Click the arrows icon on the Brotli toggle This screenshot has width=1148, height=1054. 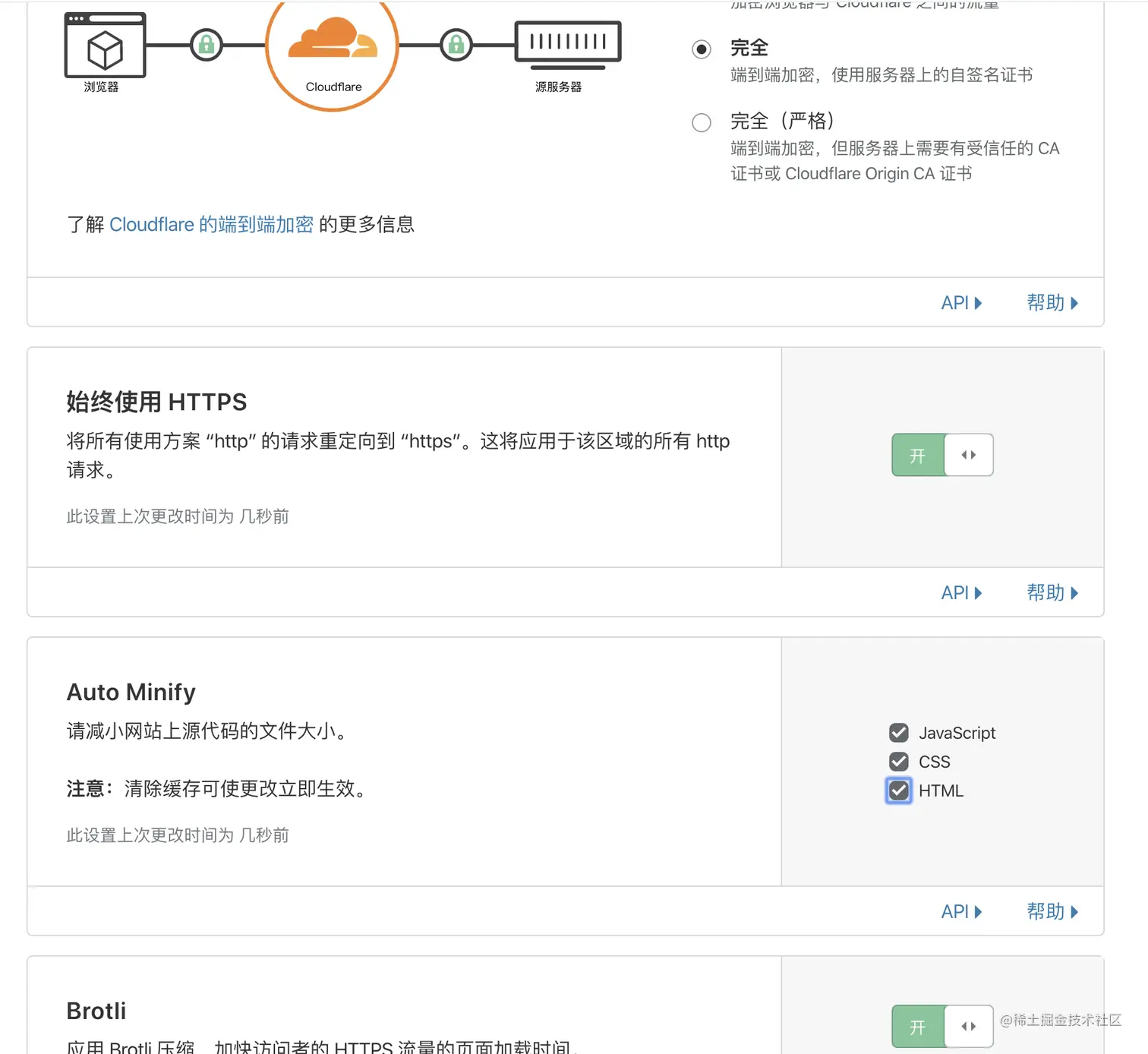[968, 1026]
